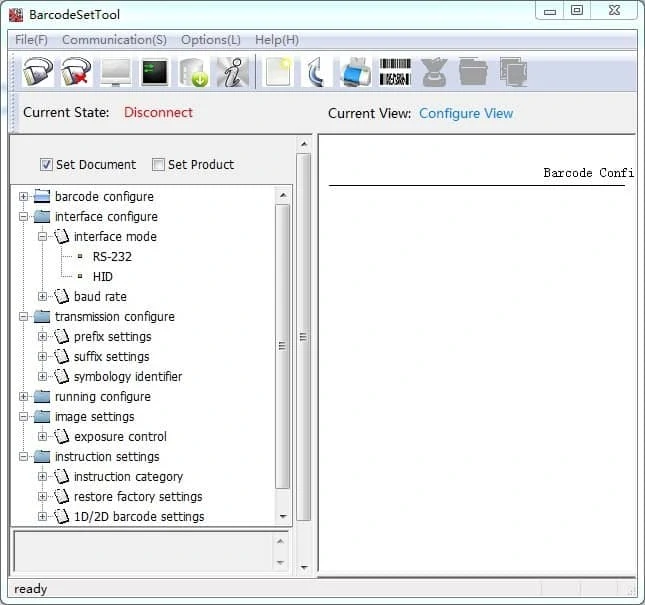Collapse the interface configure folder
This screenshot has height=605, width=645.
pyautogui.click(x=23, y=216)
